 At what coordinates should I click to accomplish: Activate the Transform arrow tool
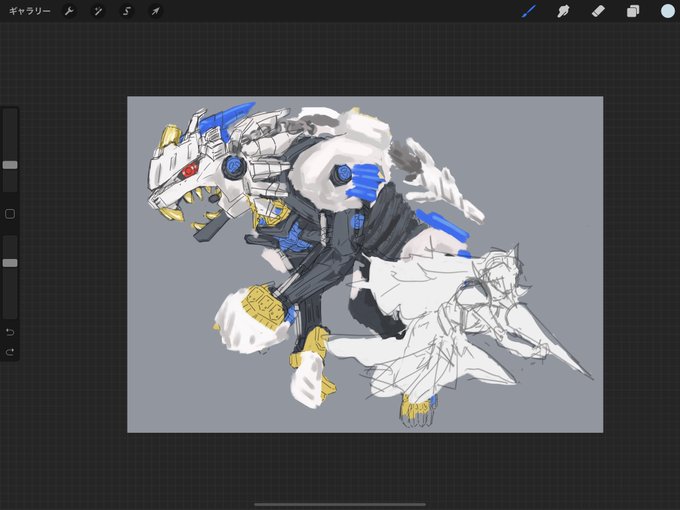tap(155, 11)
